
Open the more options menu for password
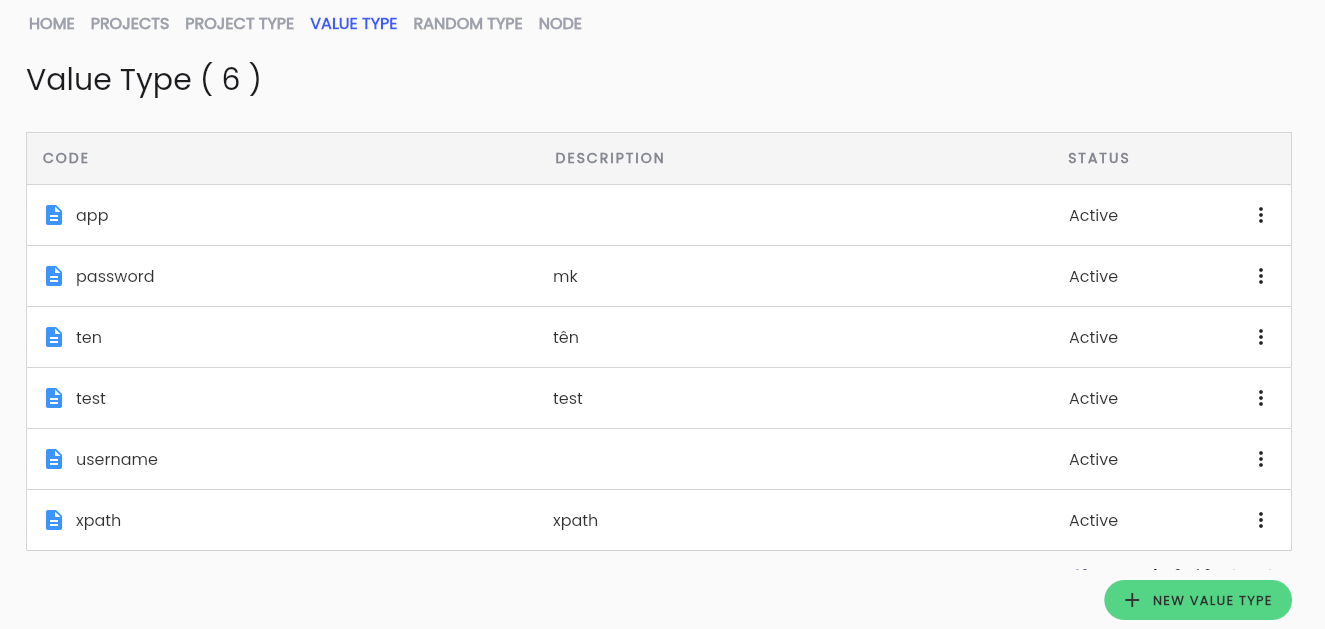pos(1261,276)
